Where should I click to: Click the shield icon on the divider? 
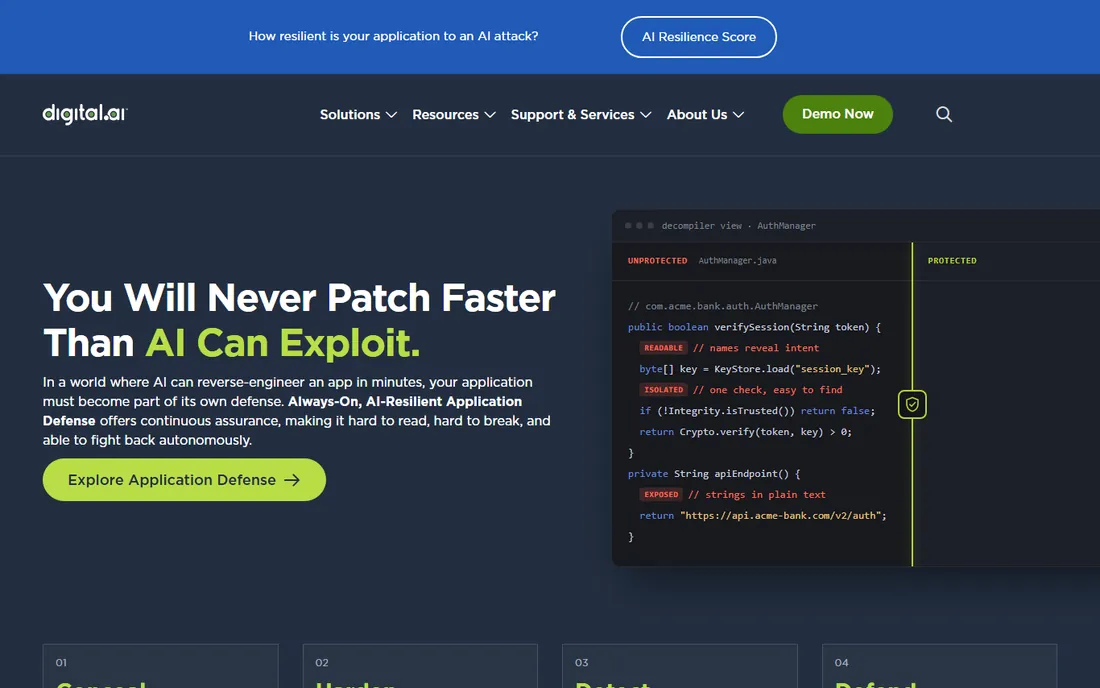tap(912, 405)
